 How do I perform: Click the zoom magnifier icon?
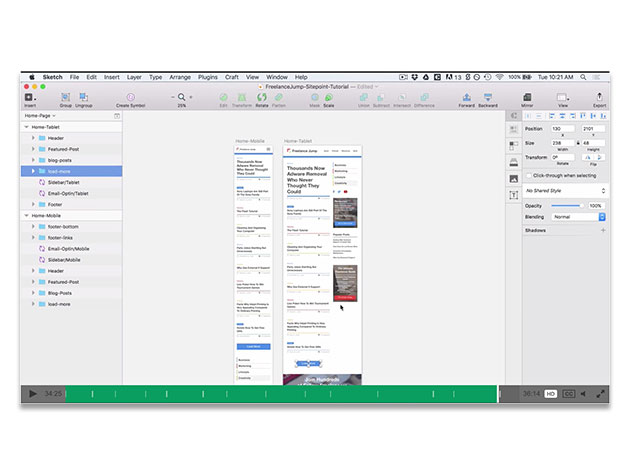coord(182,97)
